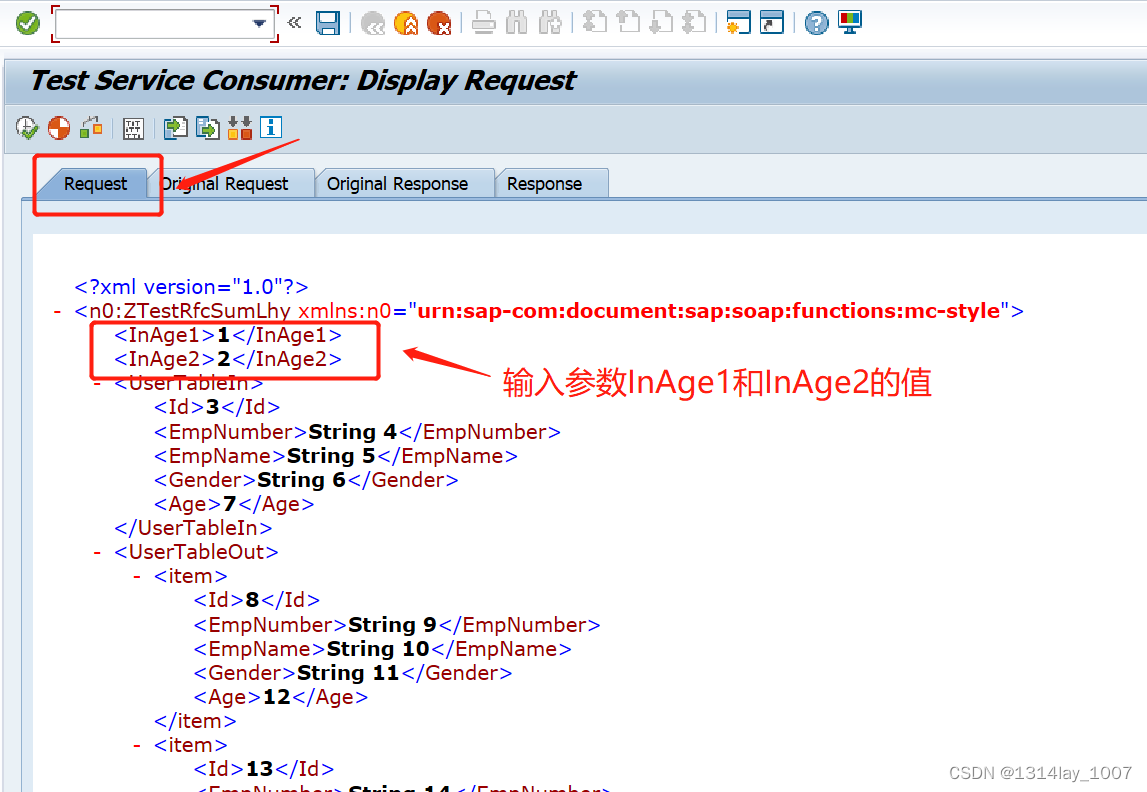Click the Save floppy disk icon
The height and width of the screenshot is (792, 1147).
click(x=328, y=23)
